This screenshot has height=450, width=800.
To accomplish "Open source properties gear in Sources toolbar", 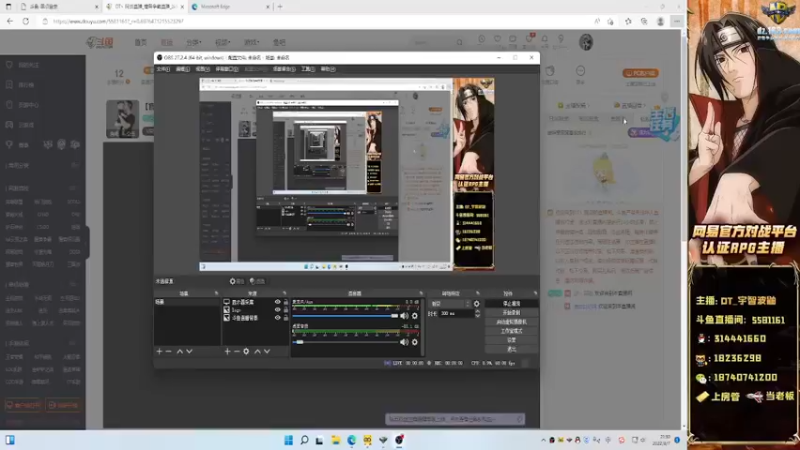I will coord(246,352).
